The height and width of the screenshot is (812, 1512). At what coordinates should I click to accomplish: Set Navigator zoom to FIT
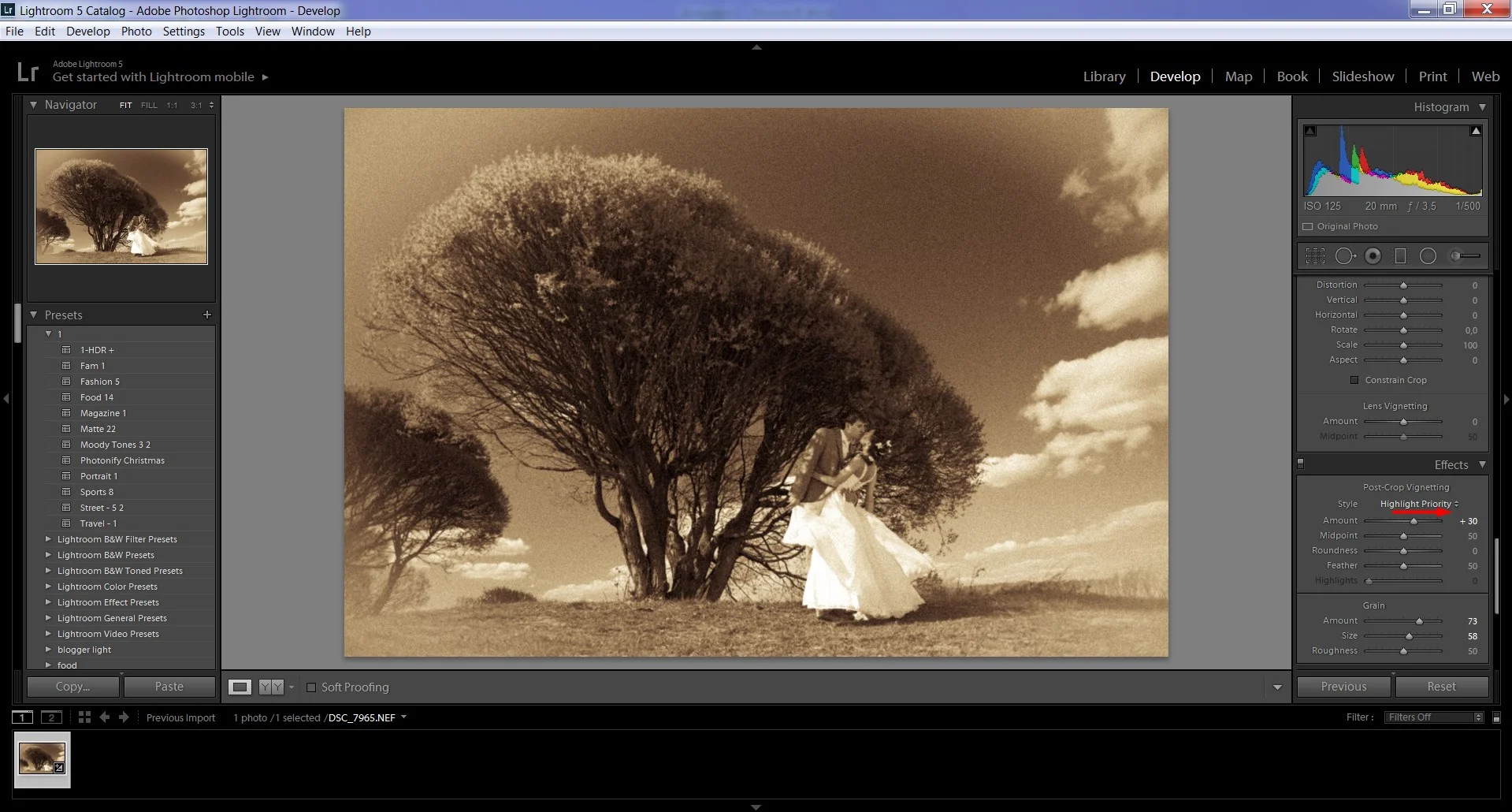pos(126,105)
